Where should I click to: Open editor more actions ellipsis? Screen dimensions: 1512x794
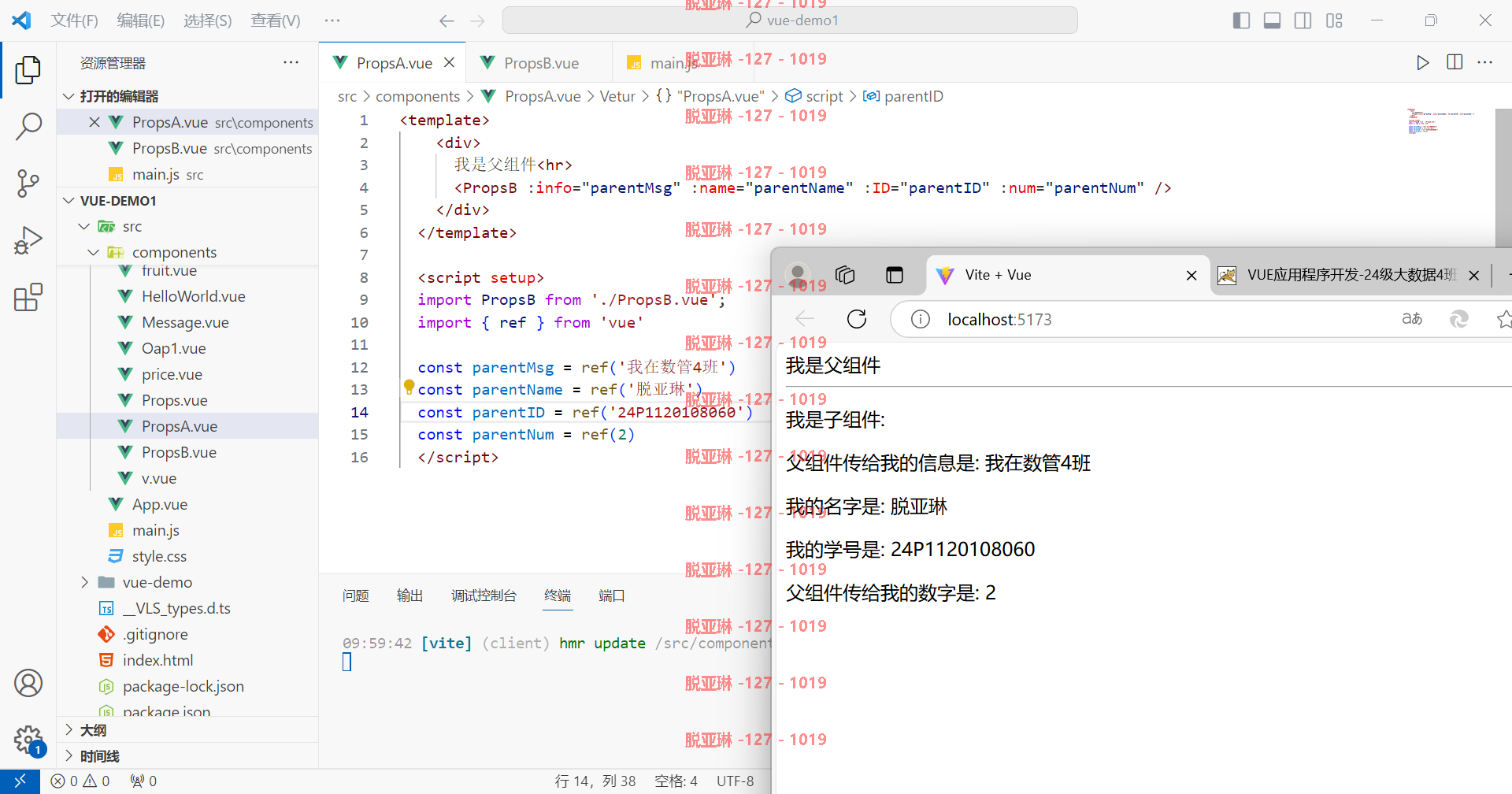click(x=1485, y=63)
